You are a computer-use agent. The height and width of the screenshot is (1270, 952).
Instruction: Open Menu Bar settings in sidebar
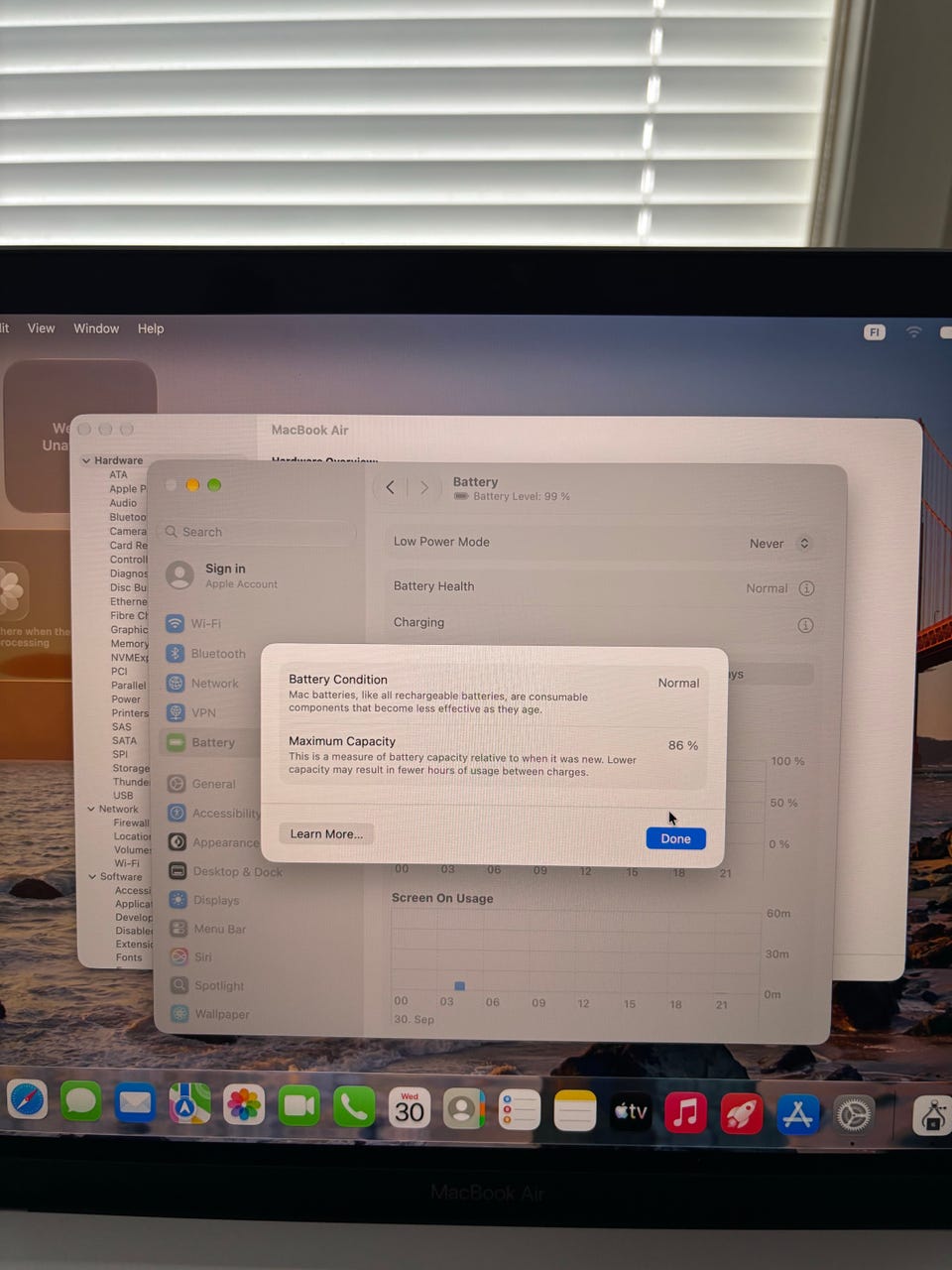pos(208,929)
